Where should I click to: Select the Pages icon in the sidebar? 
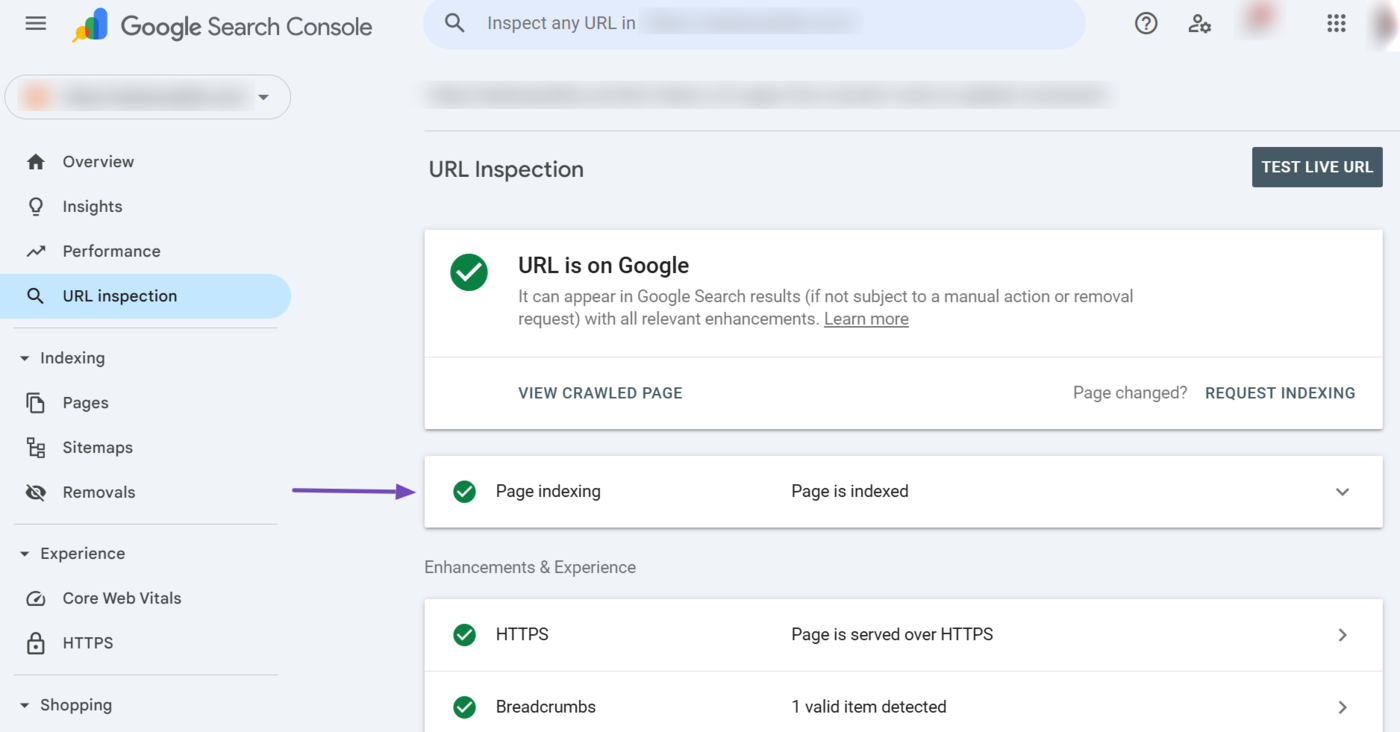(36, 402)
